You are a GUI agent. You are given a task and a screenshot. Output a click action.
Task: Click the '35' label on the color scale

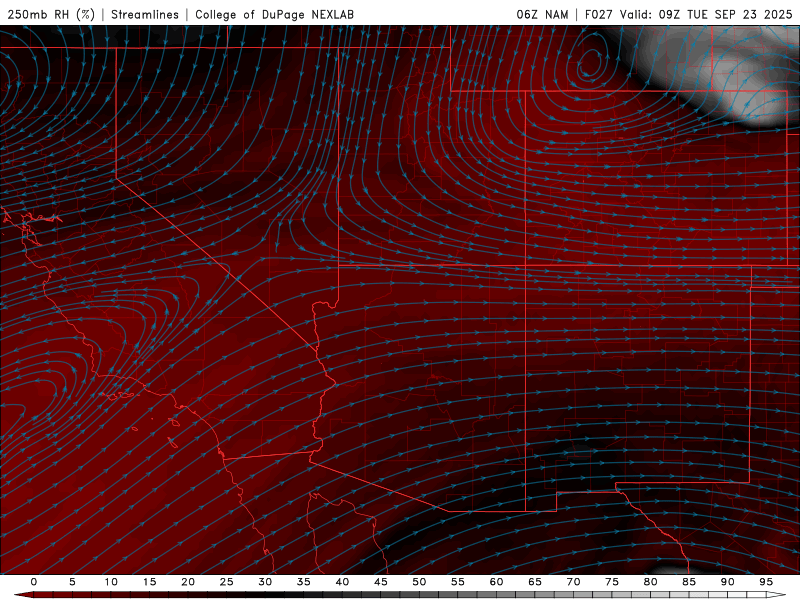[x=304, y=582]
